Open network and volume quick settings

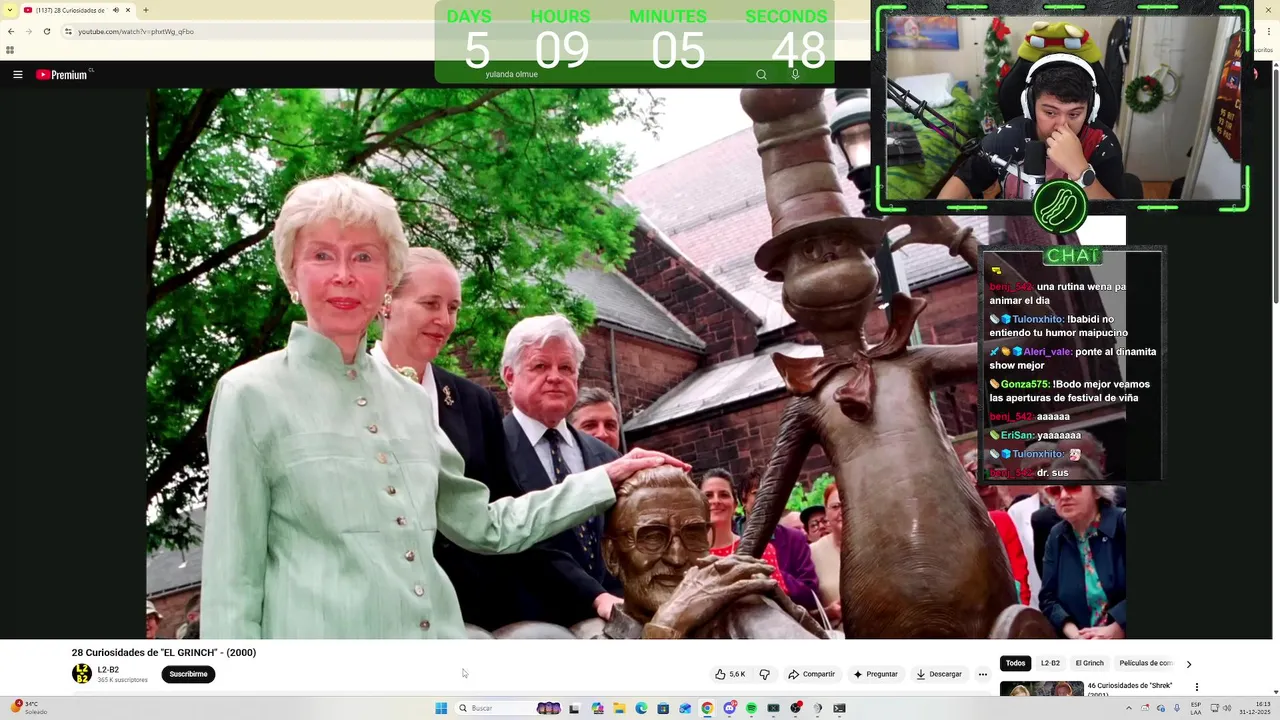pos(1221,708)
